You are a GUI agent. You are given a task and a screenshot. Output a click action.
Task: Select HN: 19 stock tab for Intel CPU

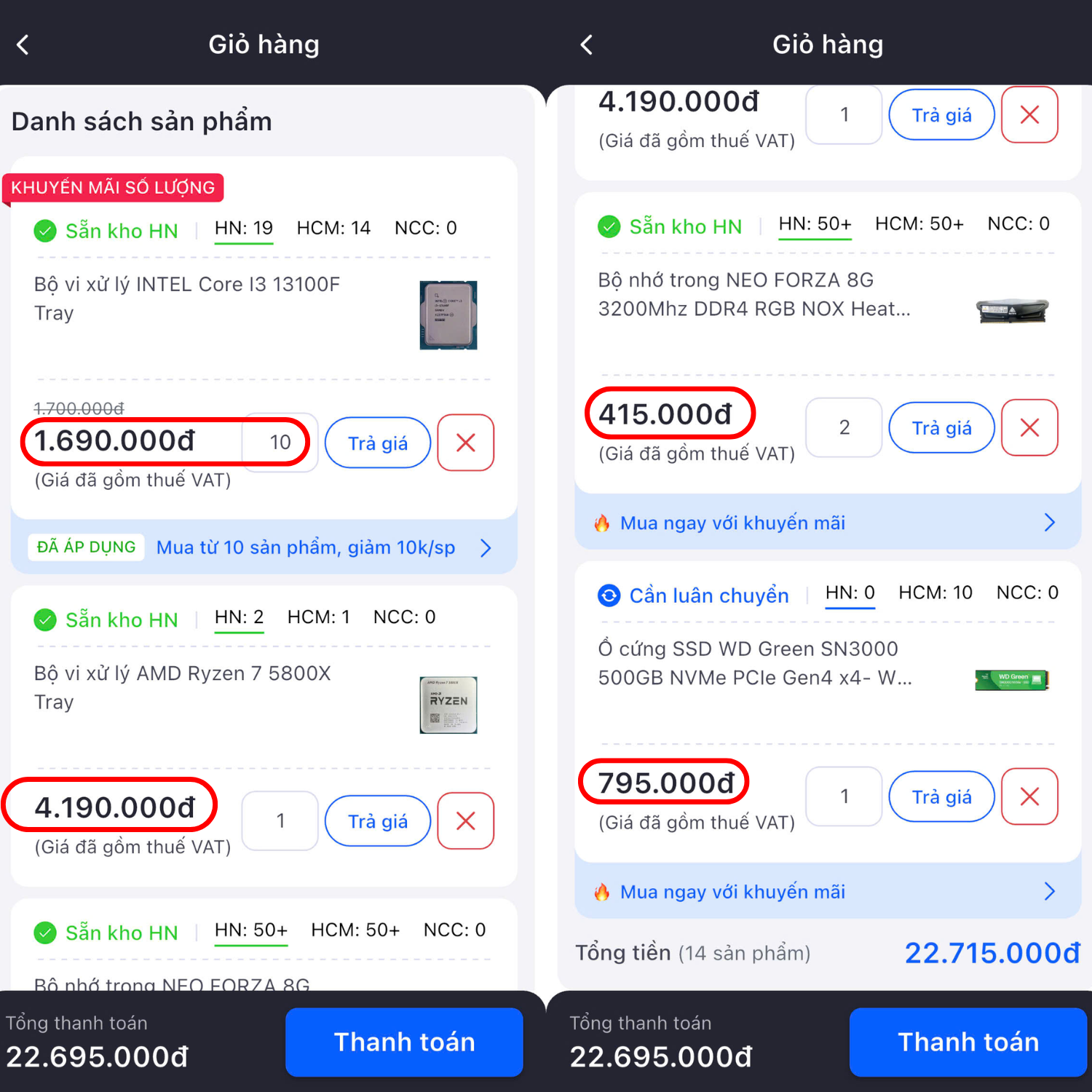tap(244, 229)
